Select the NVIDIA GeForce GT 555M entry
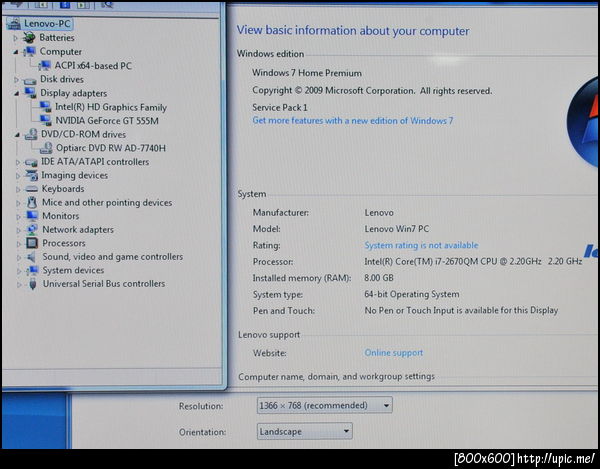This screenshot has width=600, height=469. pos(107,121)
